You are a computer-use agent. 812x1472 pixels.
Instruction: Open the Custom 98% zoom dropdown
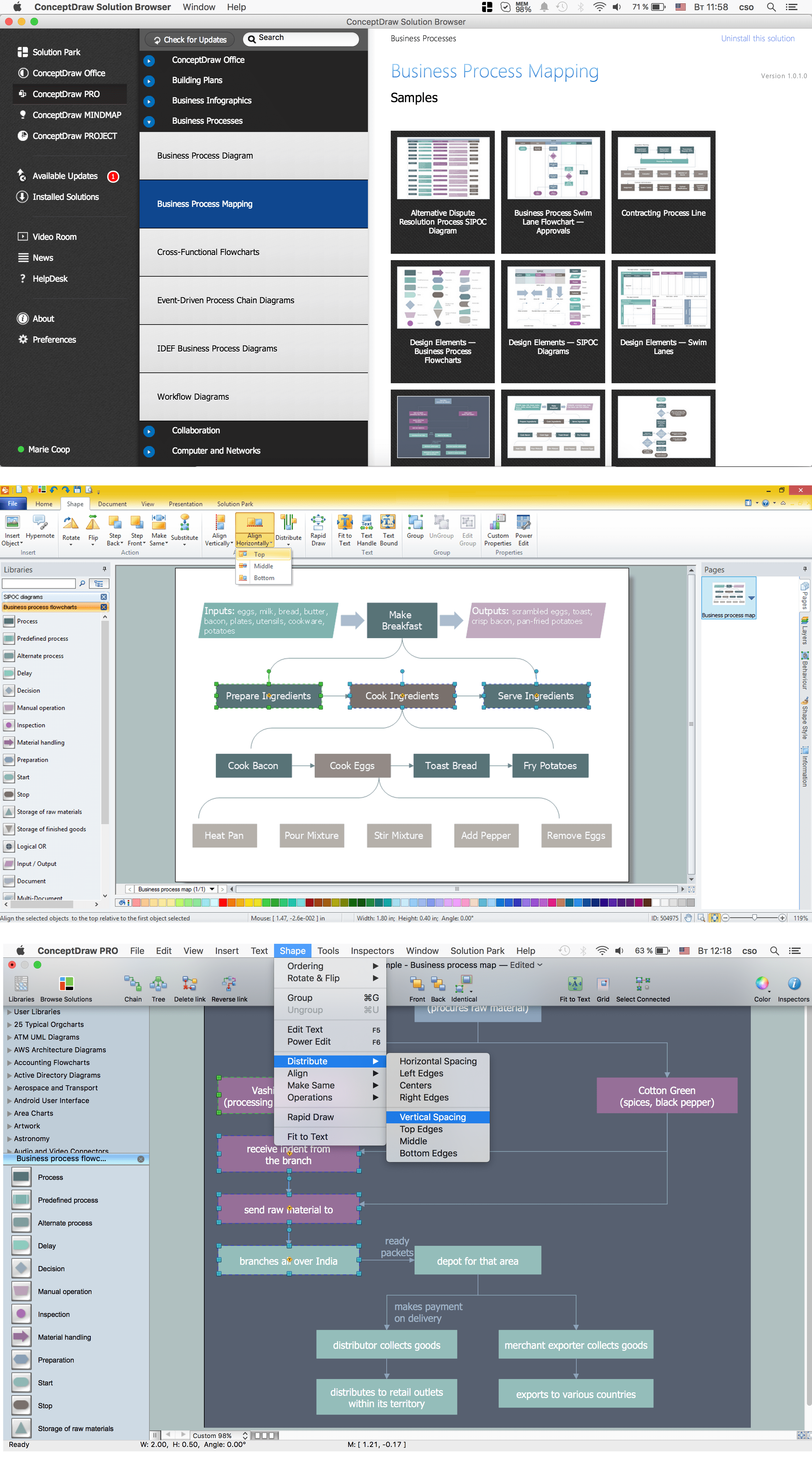click(220, 1436)
